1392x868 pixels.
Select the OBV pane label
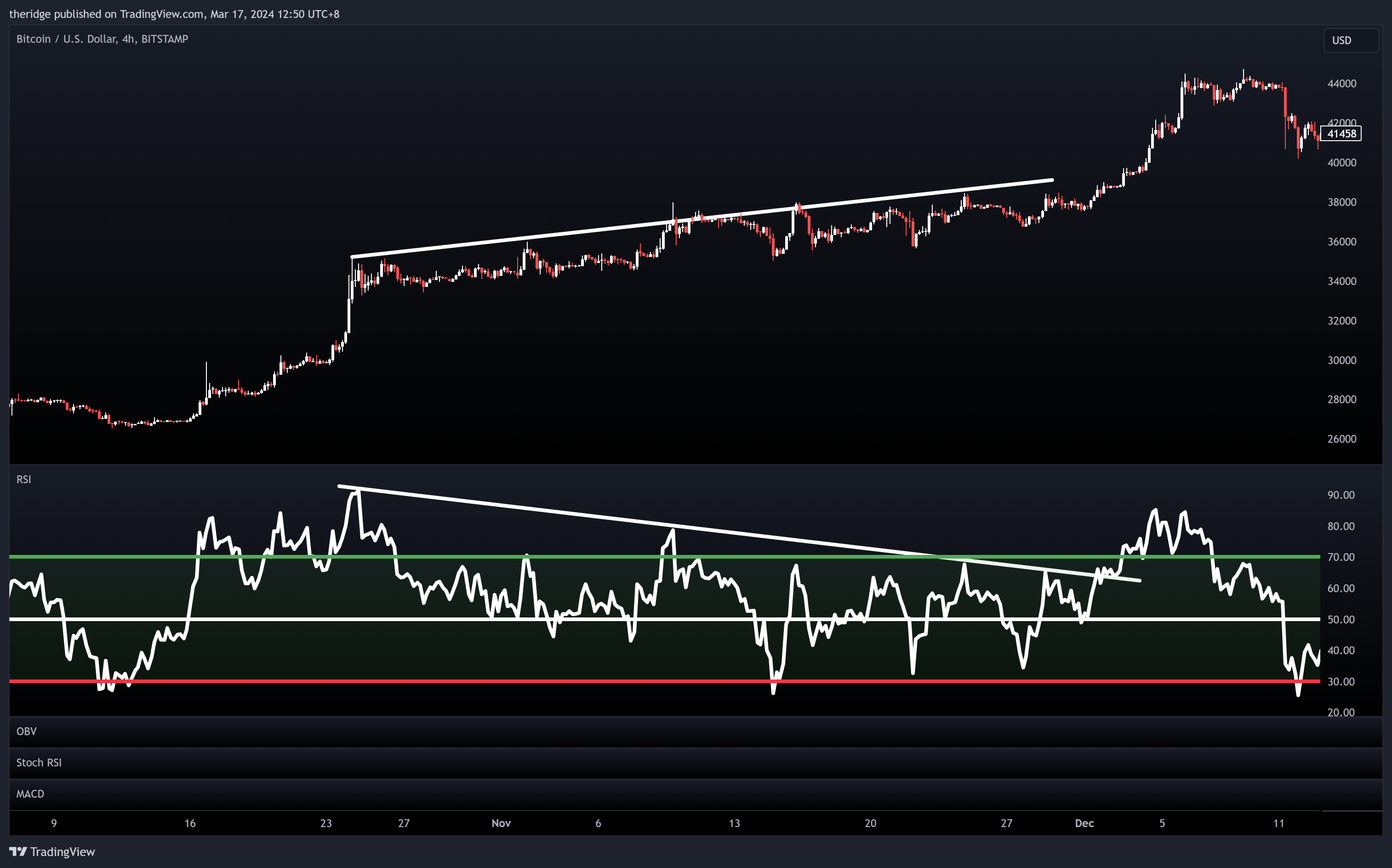(26, 731)
